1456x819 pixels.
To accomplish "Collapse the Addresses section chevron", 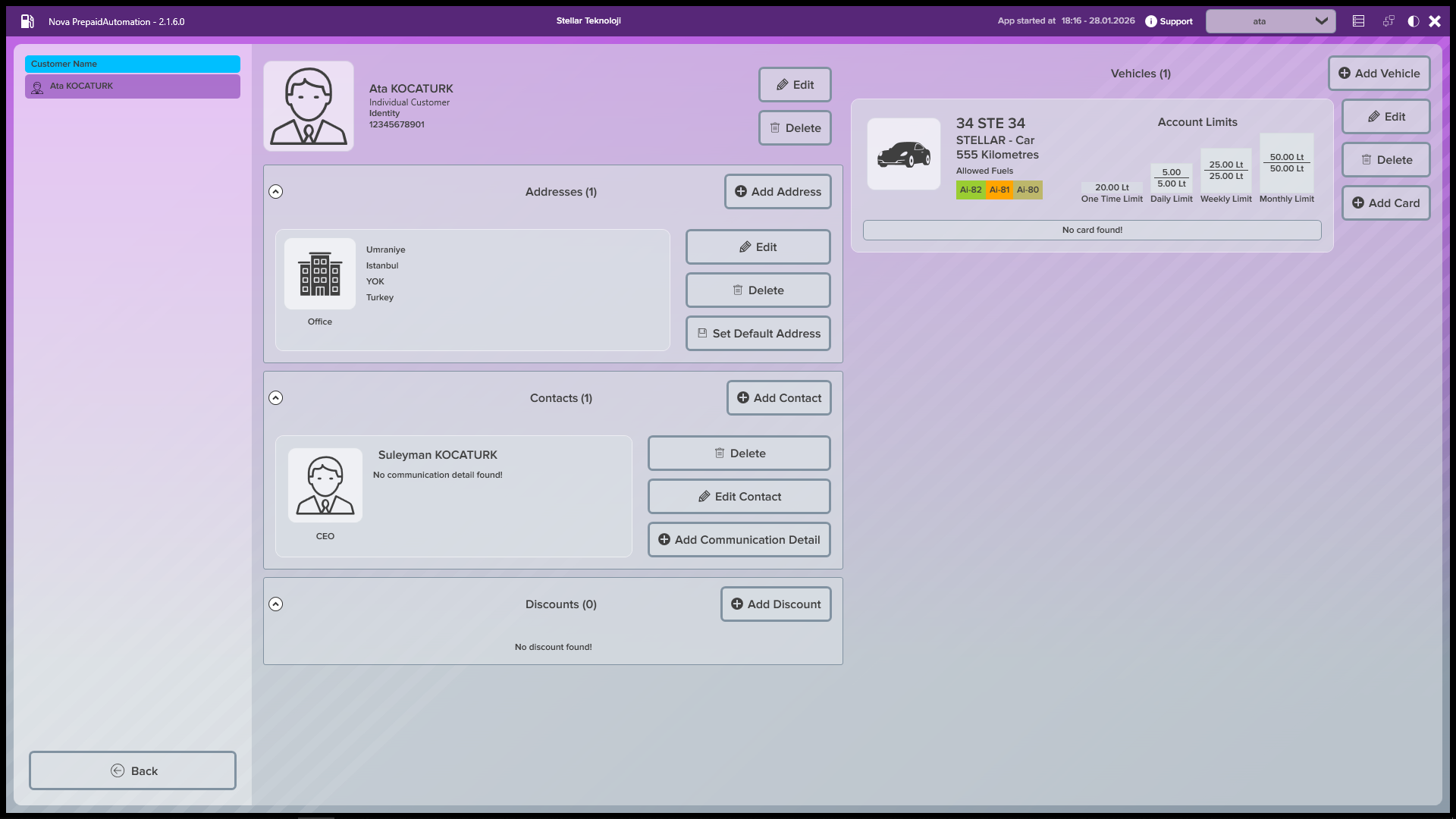I will pos(276,192).
